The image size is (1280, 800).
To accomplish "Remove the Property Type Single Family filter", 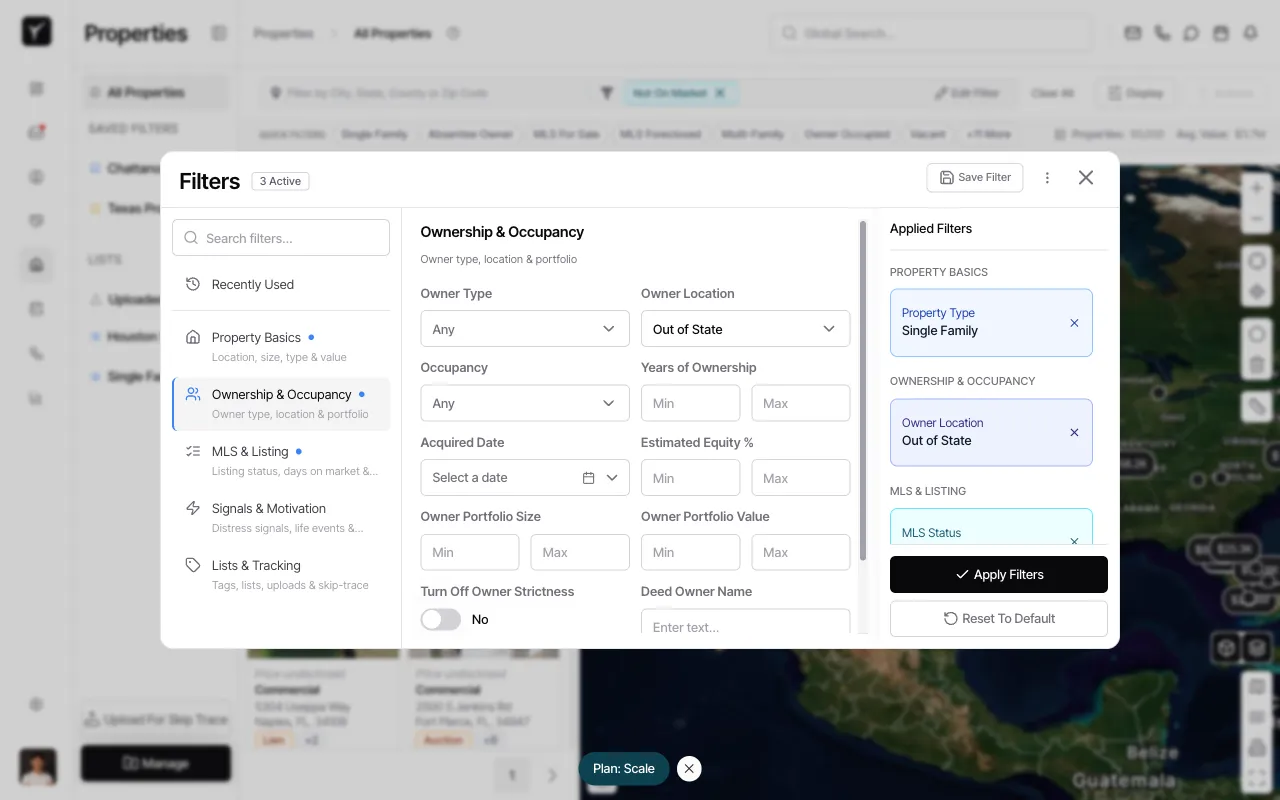I will point(1074,322).
